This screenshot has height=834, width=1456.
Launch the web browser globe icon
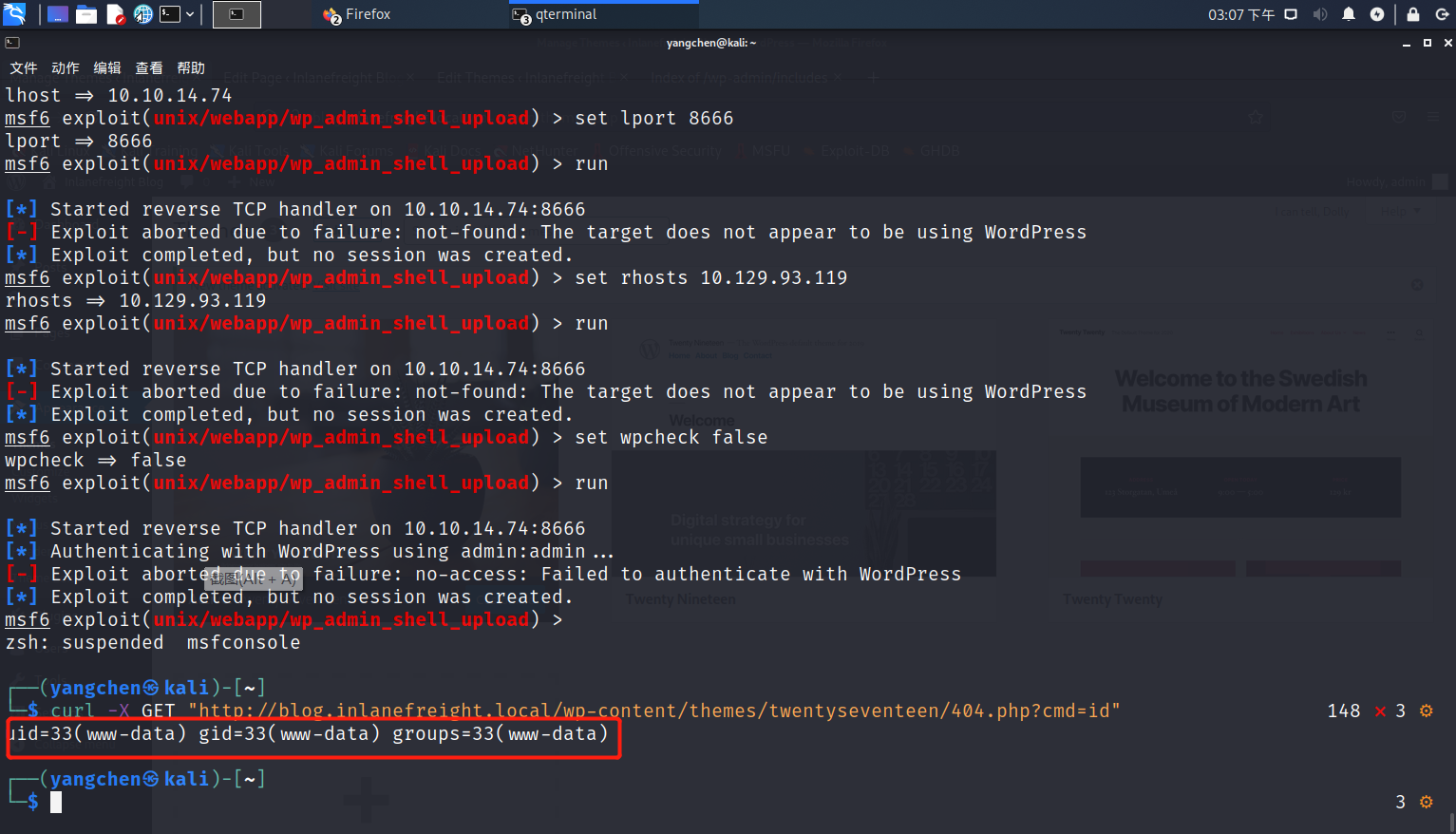point(142,14)
